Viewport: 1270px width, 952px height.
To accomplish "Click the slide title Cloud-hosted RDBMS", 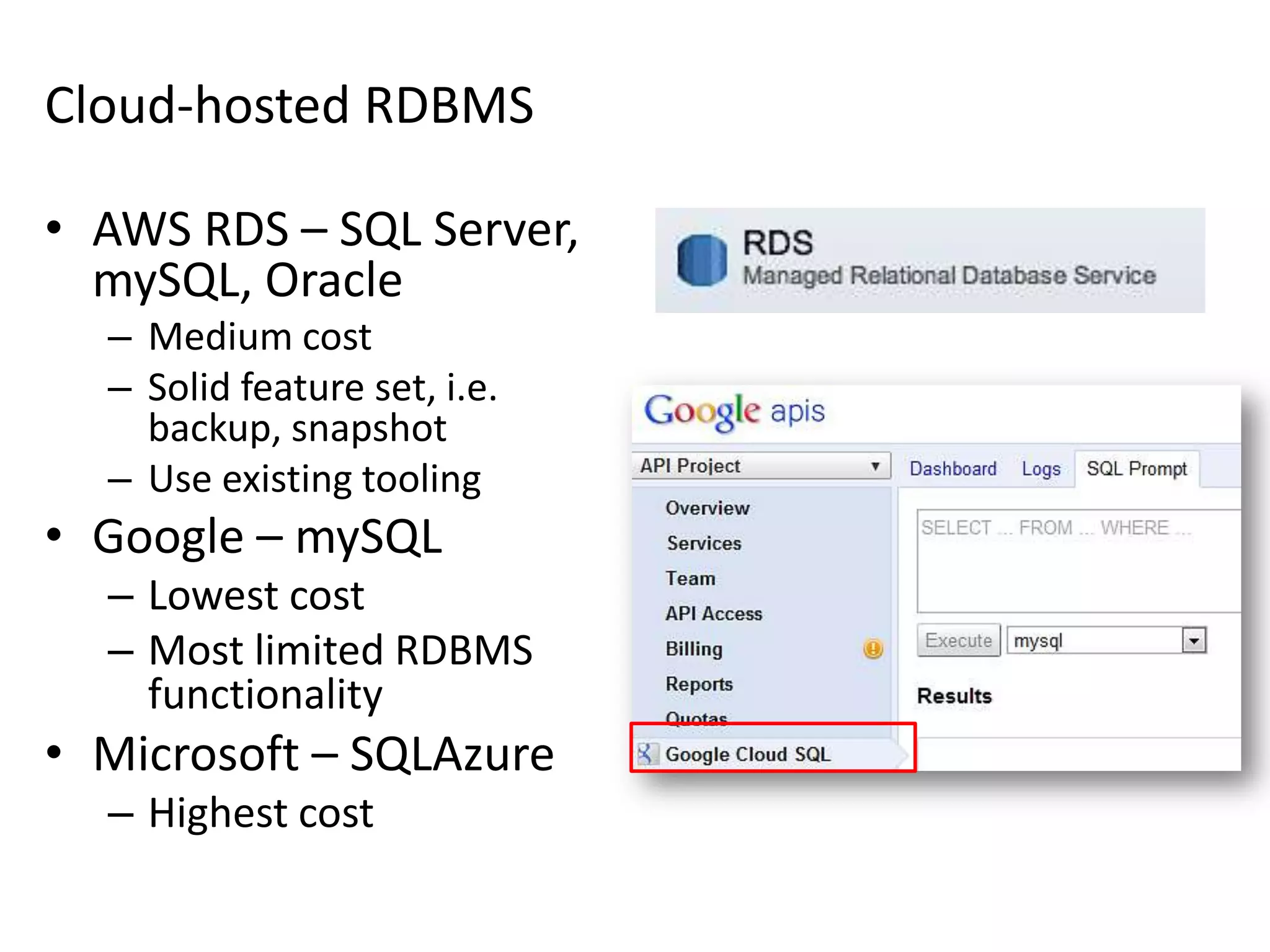I will [x=289, y=105].
